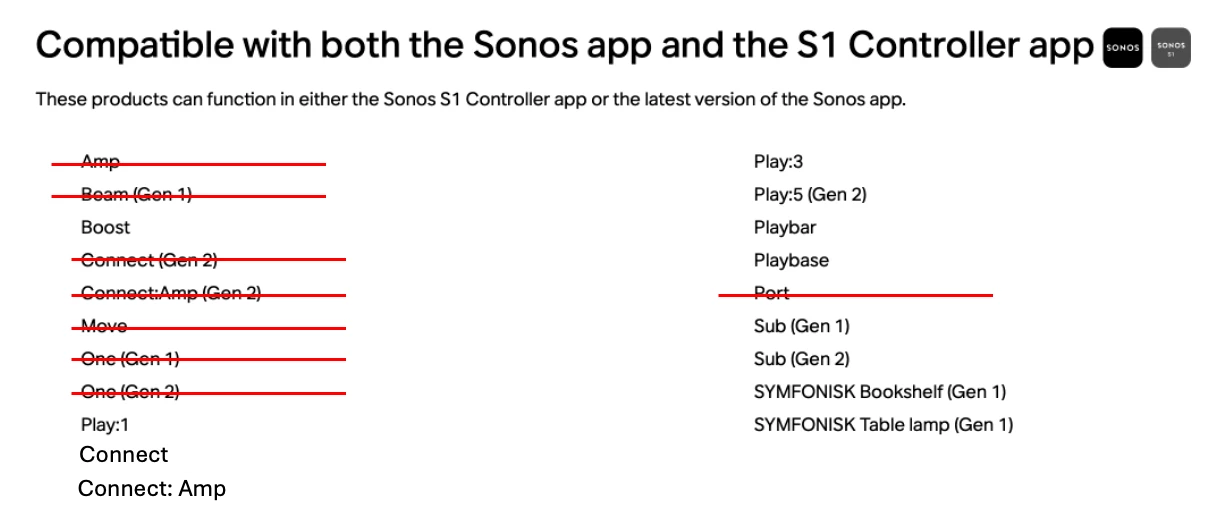The height and width of the screenshot is (516, 1226).
Task: Select the Playbar item
Action: pyautogui.click(x=785, y=227)
